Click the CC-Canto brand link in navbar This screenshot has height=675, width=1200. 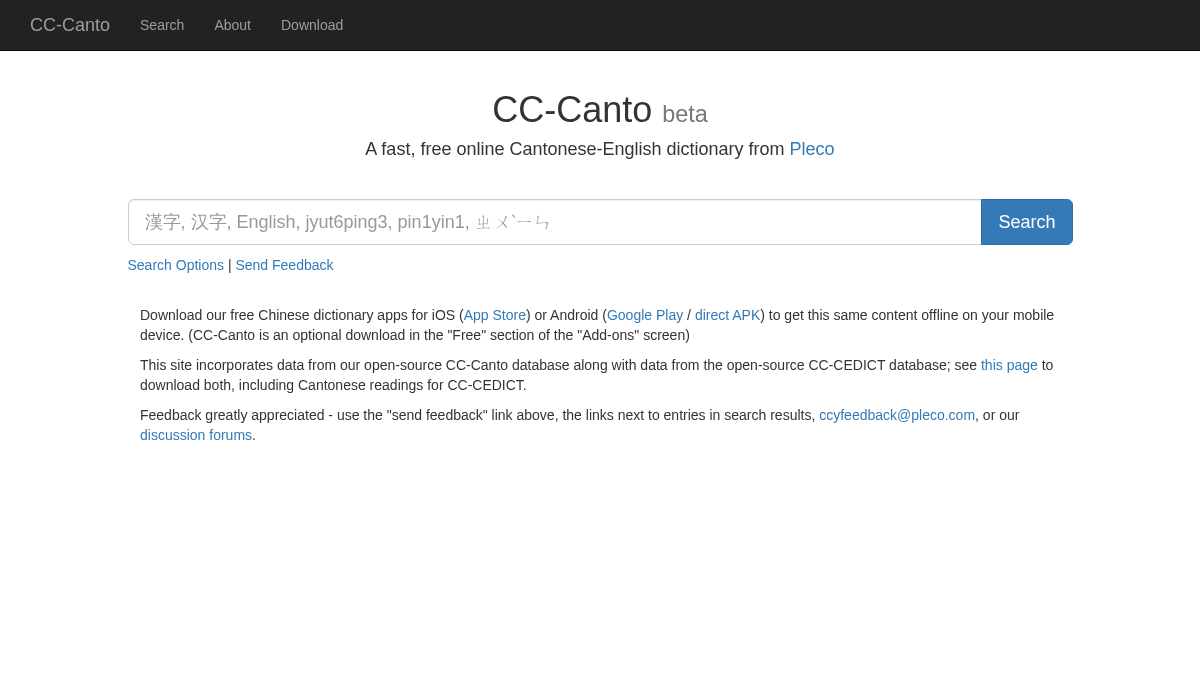pyautogui.click(x=70, y=25)
